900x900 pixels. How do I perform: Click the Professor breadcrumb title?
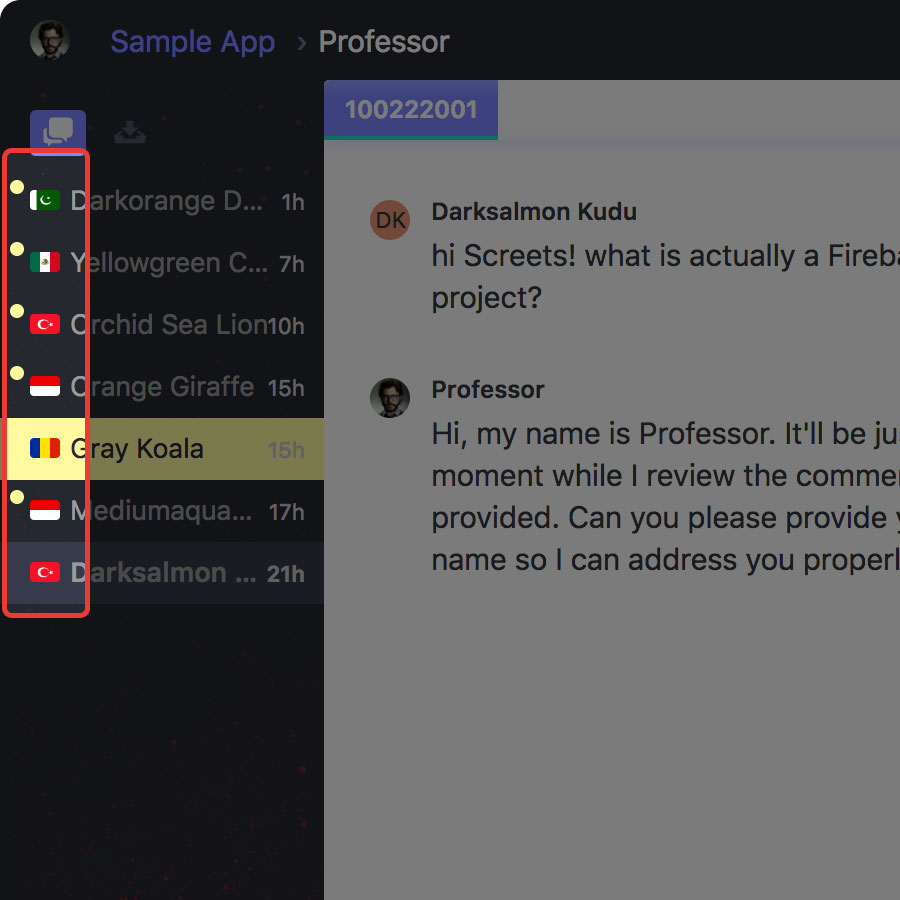pyautogui.click(x=384, y=42)
